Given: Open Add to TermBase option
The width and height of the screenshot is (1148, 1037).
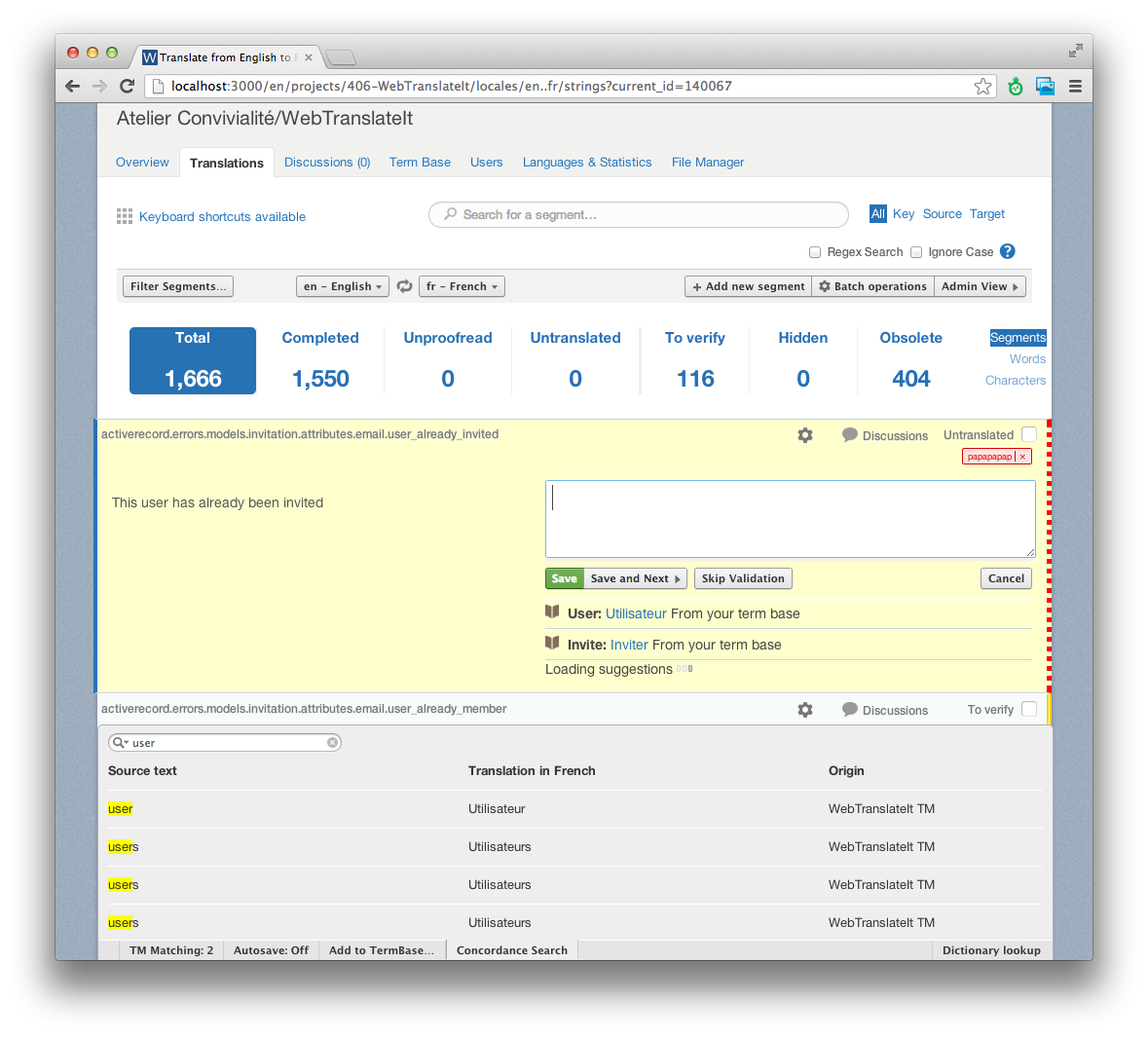Looking at the screenshot, I should [382, 949].
